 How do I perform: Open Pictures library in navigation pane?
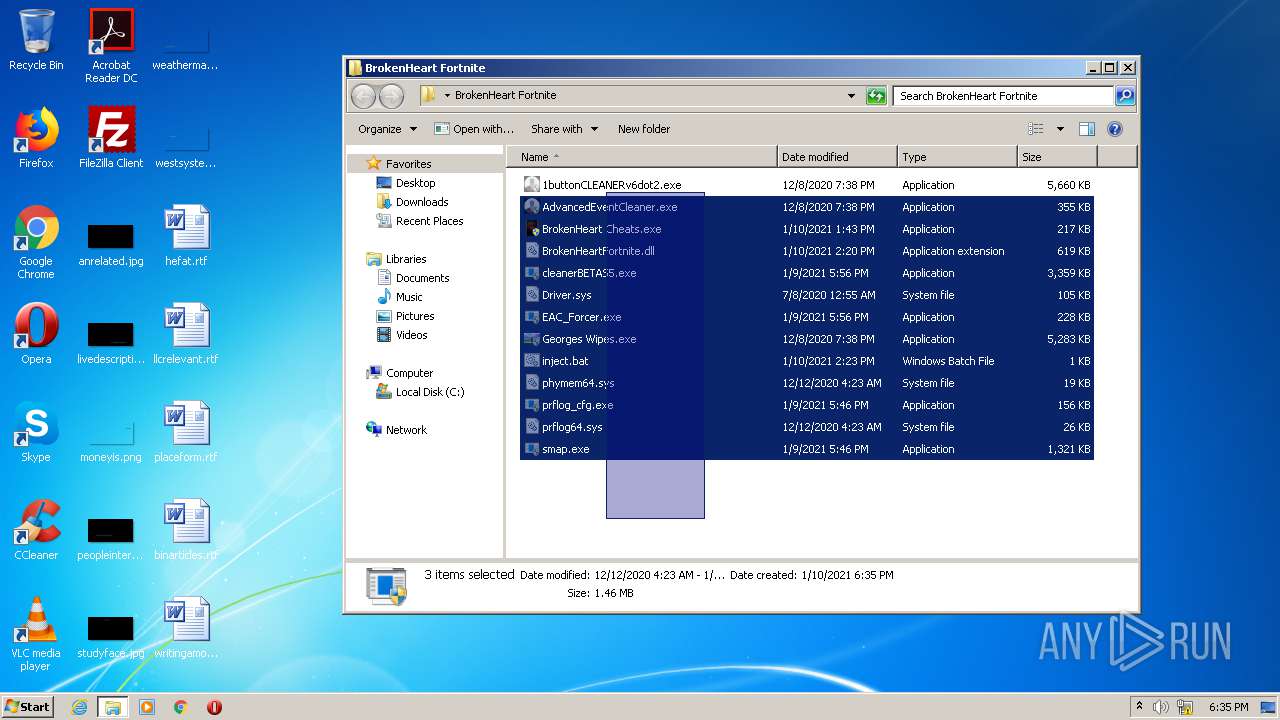[x=403, y=316]
